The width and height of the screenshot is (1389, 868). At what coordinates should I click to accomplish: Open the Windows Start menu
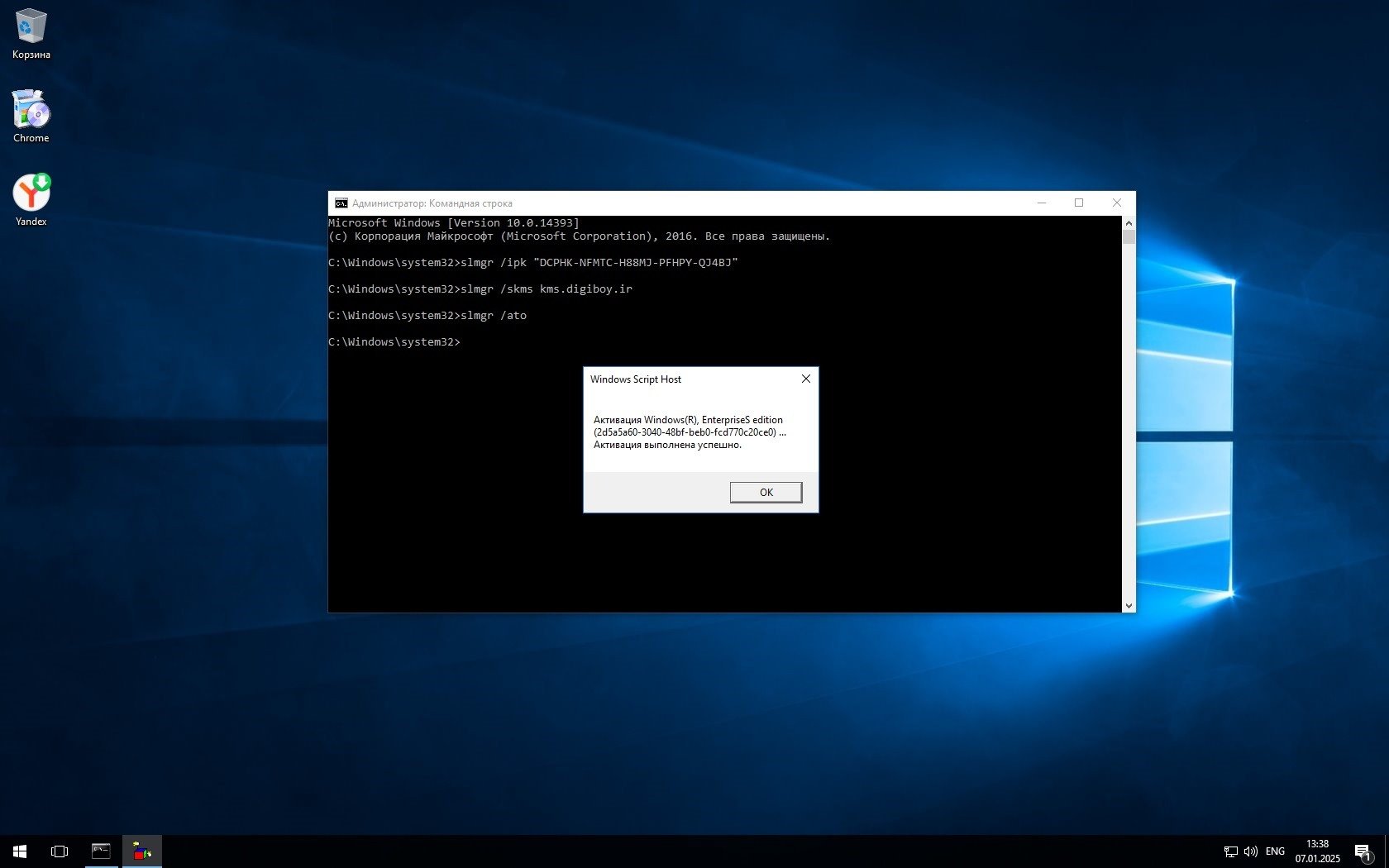coord(20,851)
